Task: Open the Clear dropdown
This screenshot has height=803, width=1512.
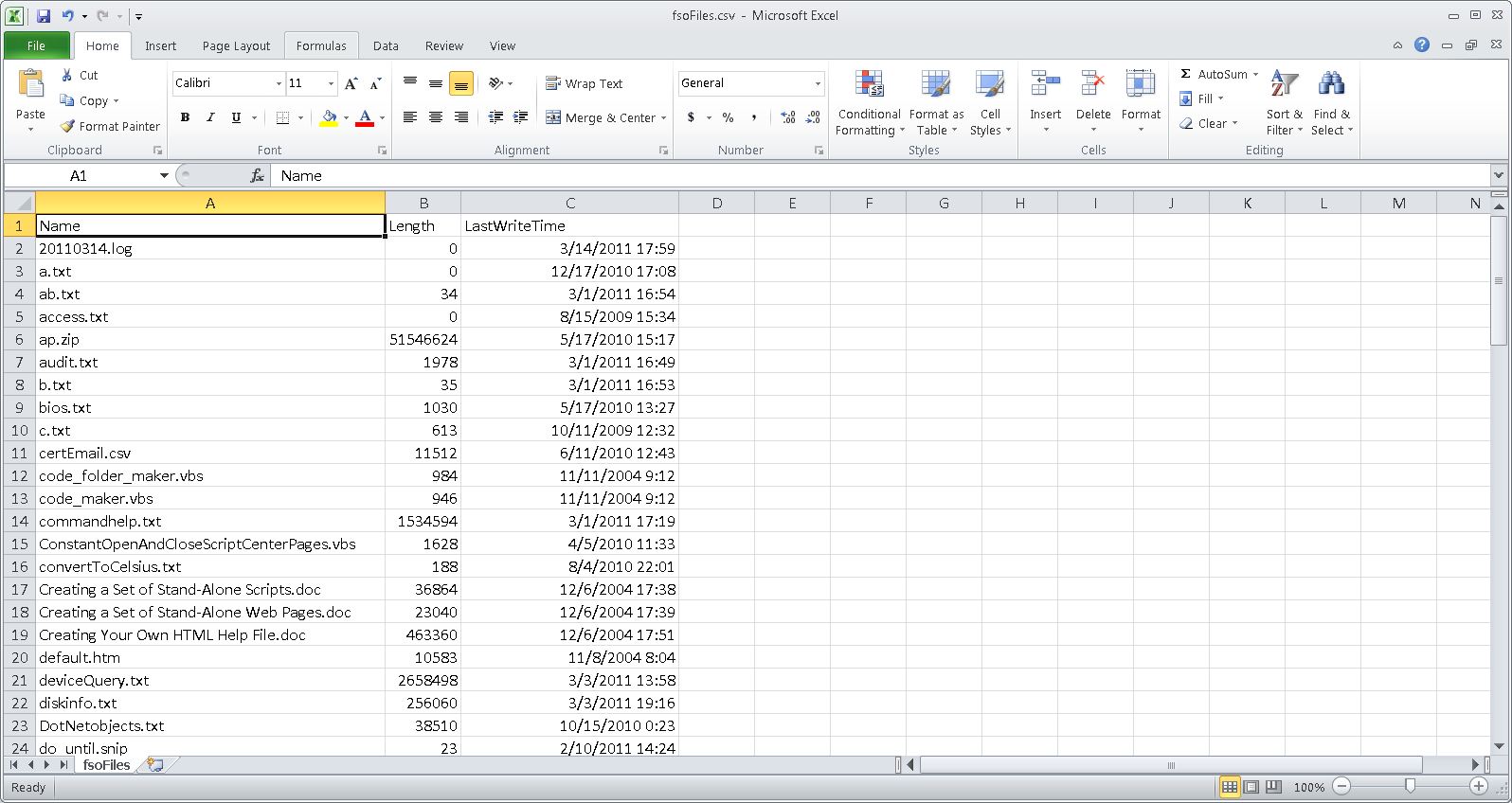Action: tap(1209, 123)
